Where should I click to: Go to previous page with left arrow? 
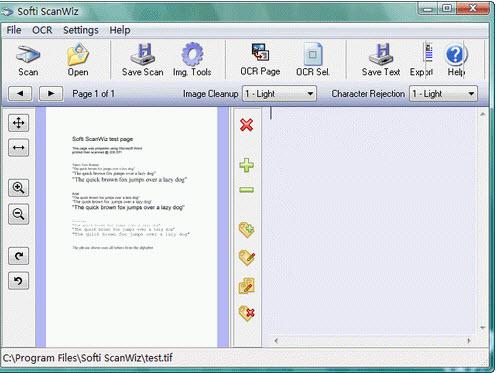pos(20,94)
